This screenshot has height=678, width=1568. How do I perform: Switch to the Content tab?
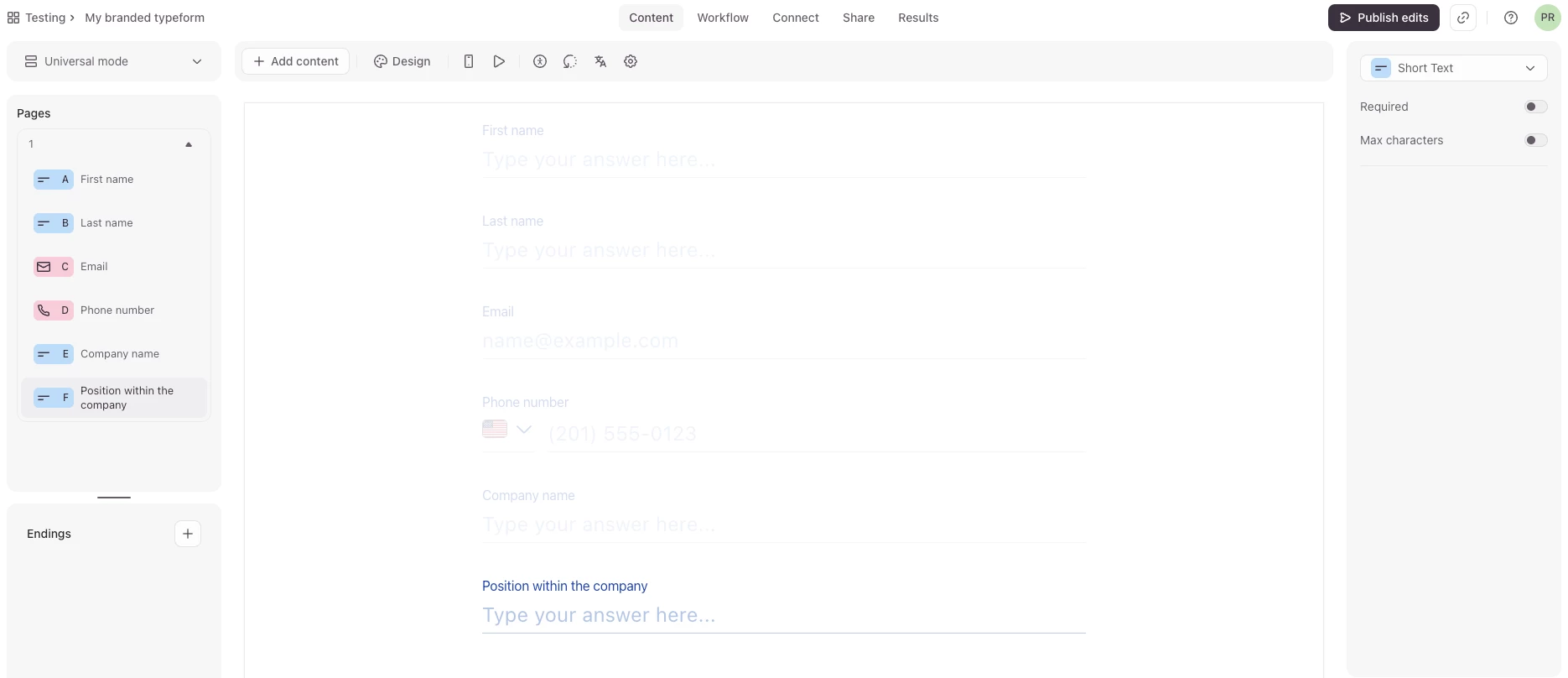651,18
